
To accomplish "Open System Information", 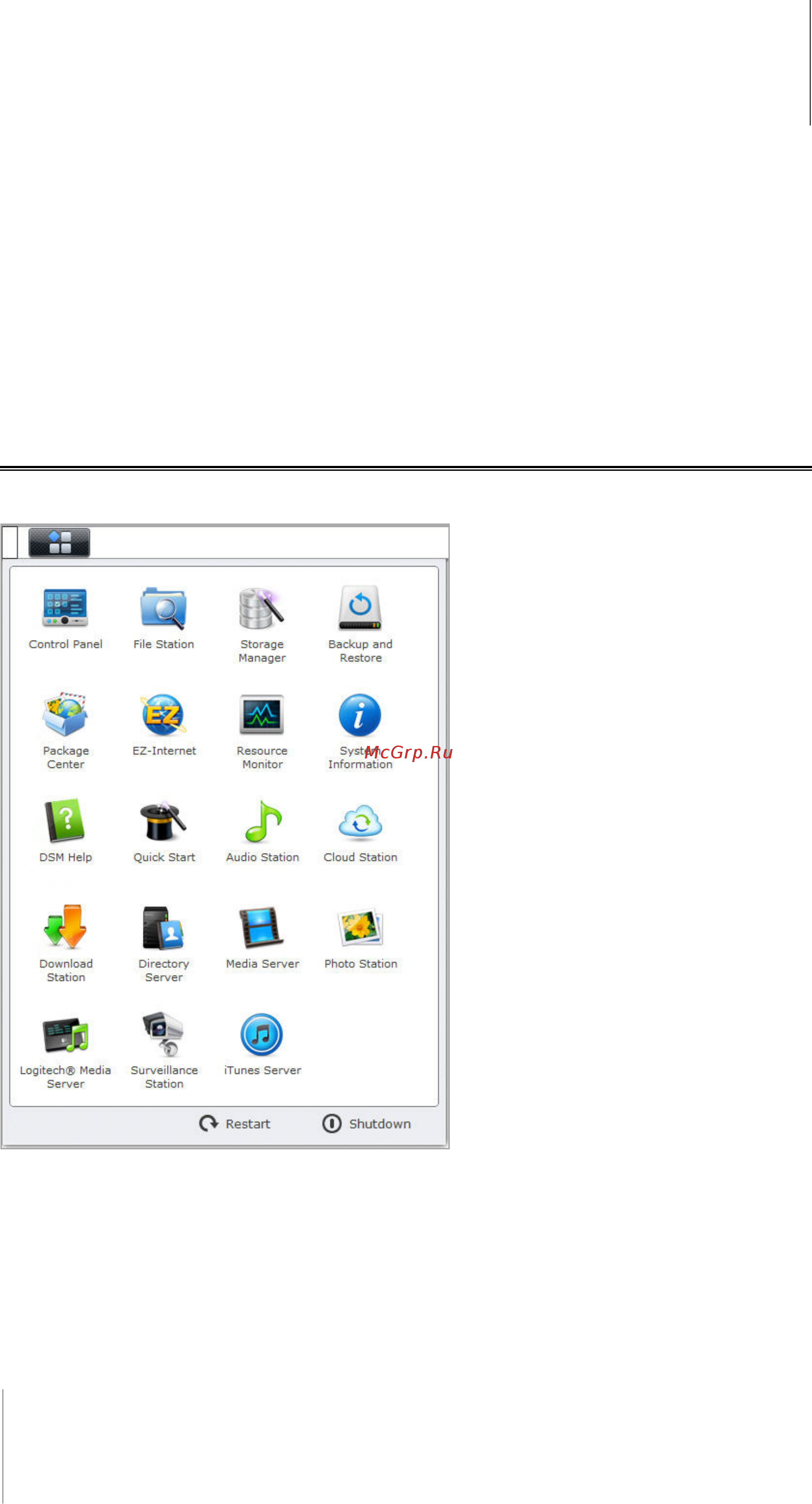I will (360, 715).
